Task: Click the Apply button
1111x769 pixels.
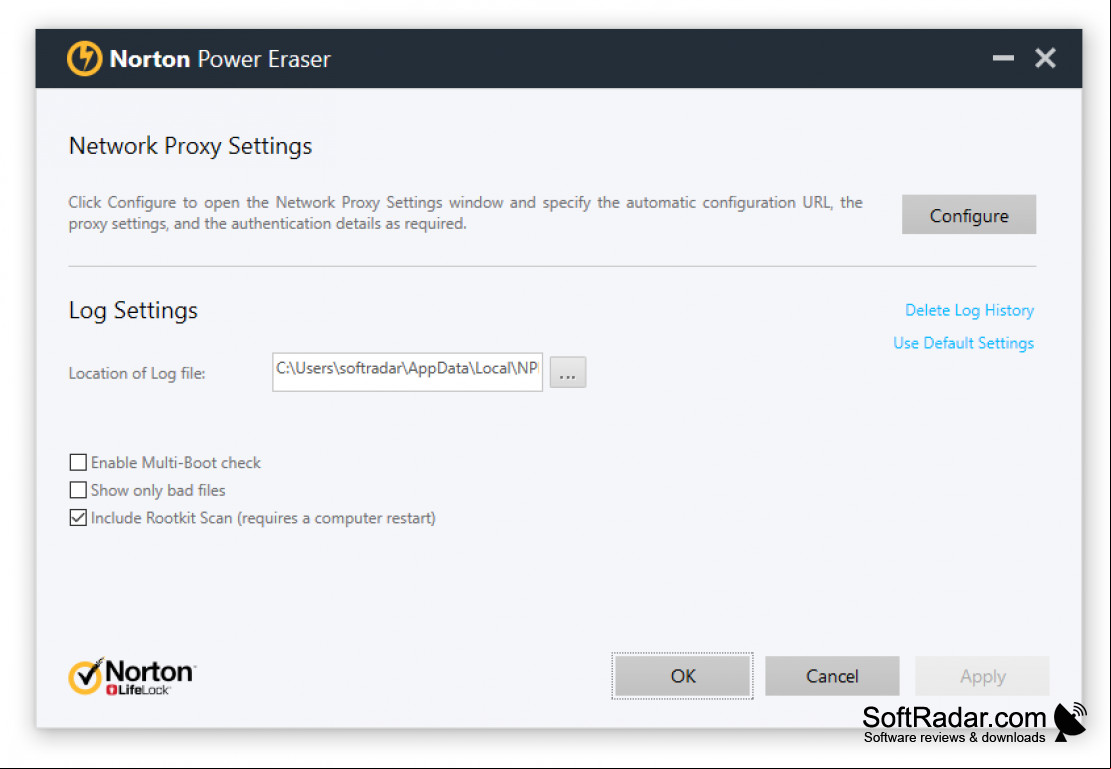Action: (982, 676)
